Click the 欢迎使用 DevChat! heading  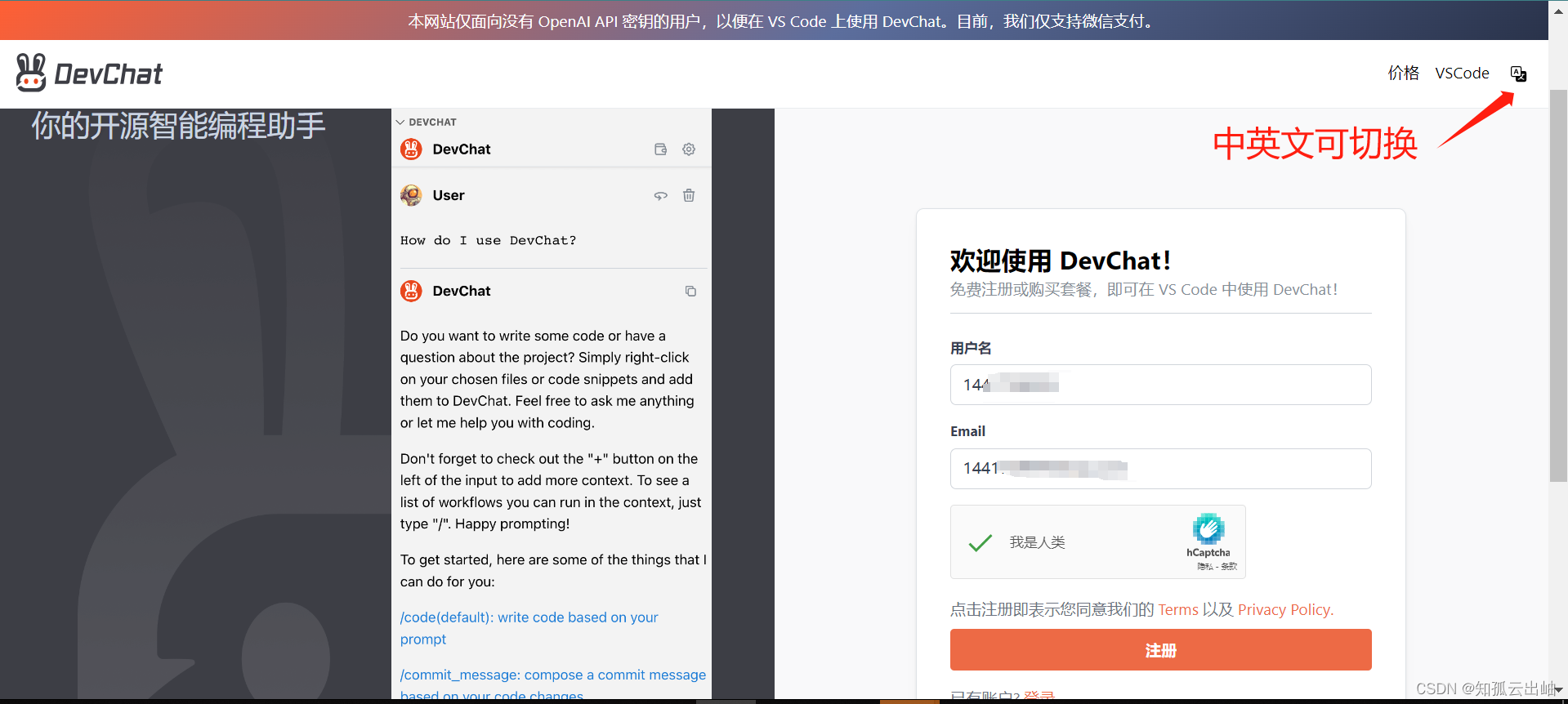point(1060,261)
